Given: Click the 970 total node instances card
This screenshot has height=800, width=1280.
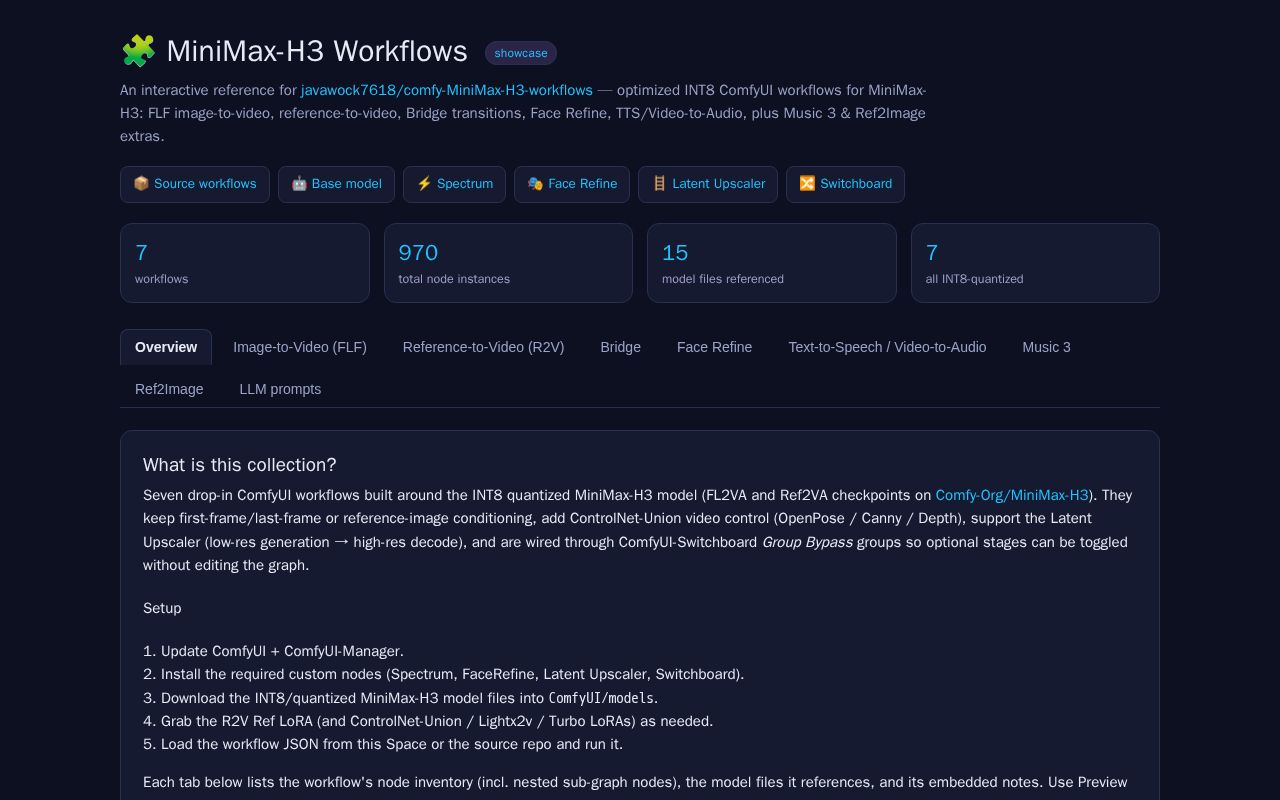Looking at the screenshot, I should pos(508,263).
